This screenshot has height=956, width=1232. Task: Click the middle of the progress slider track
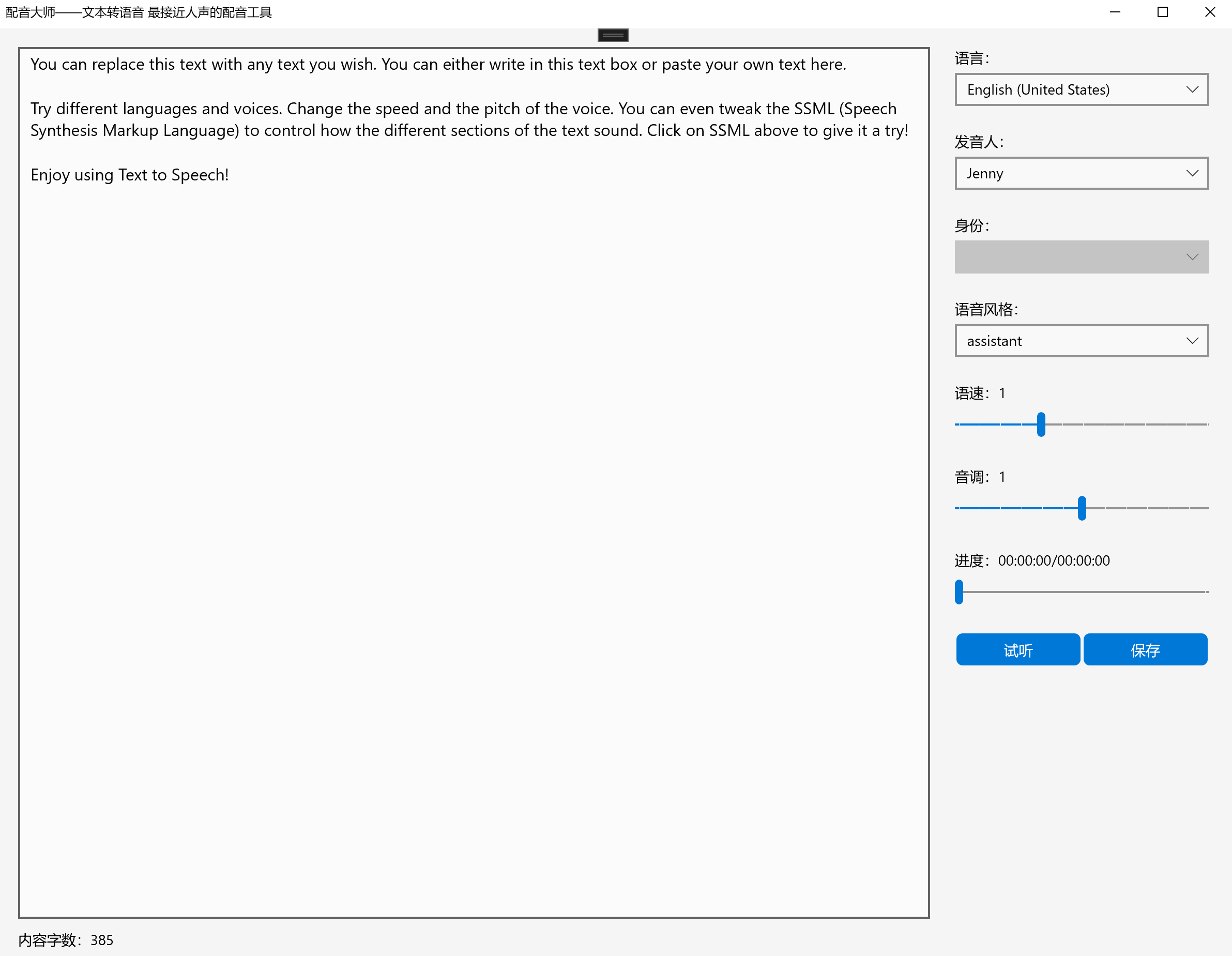pos(1083,591)
